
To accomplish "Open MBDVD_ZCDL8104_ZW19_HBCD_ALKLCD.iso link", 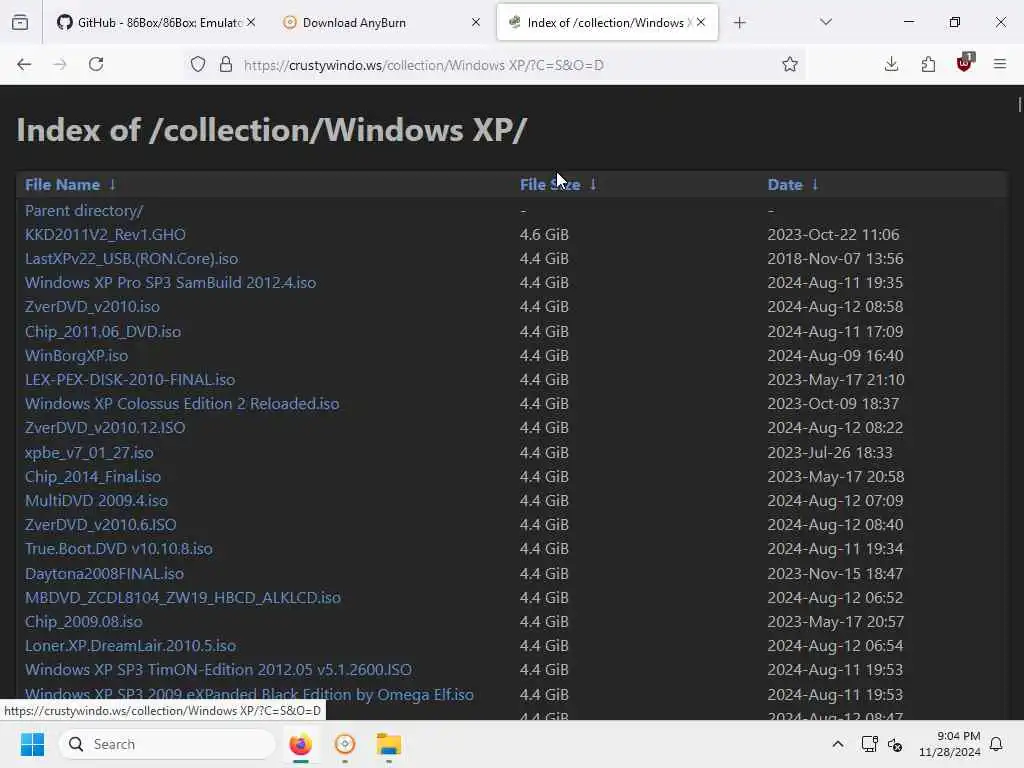I will click(183, 598).
